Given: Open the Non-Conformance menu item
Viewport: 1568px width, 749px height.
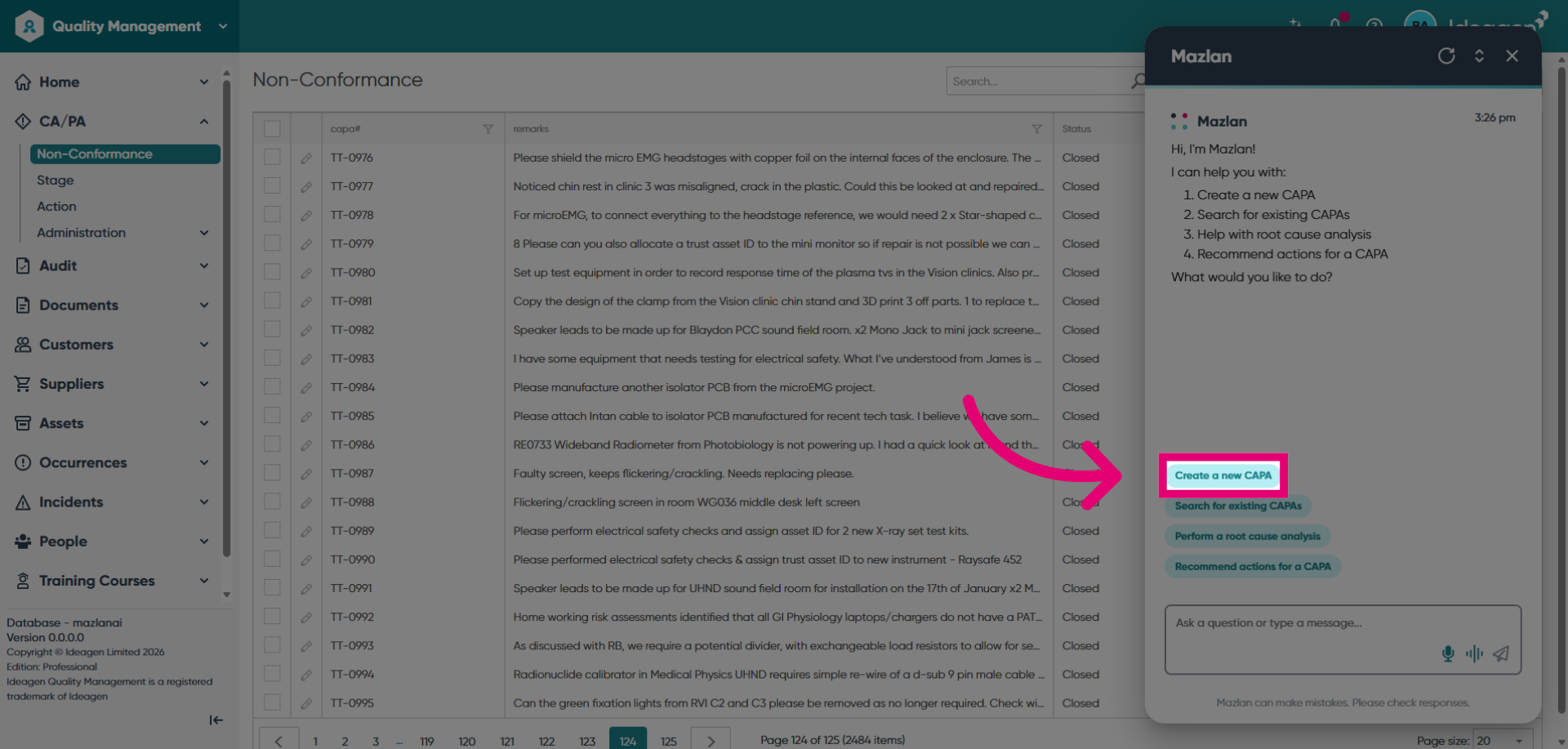Looking at the screenshot, I should (125, 154).
